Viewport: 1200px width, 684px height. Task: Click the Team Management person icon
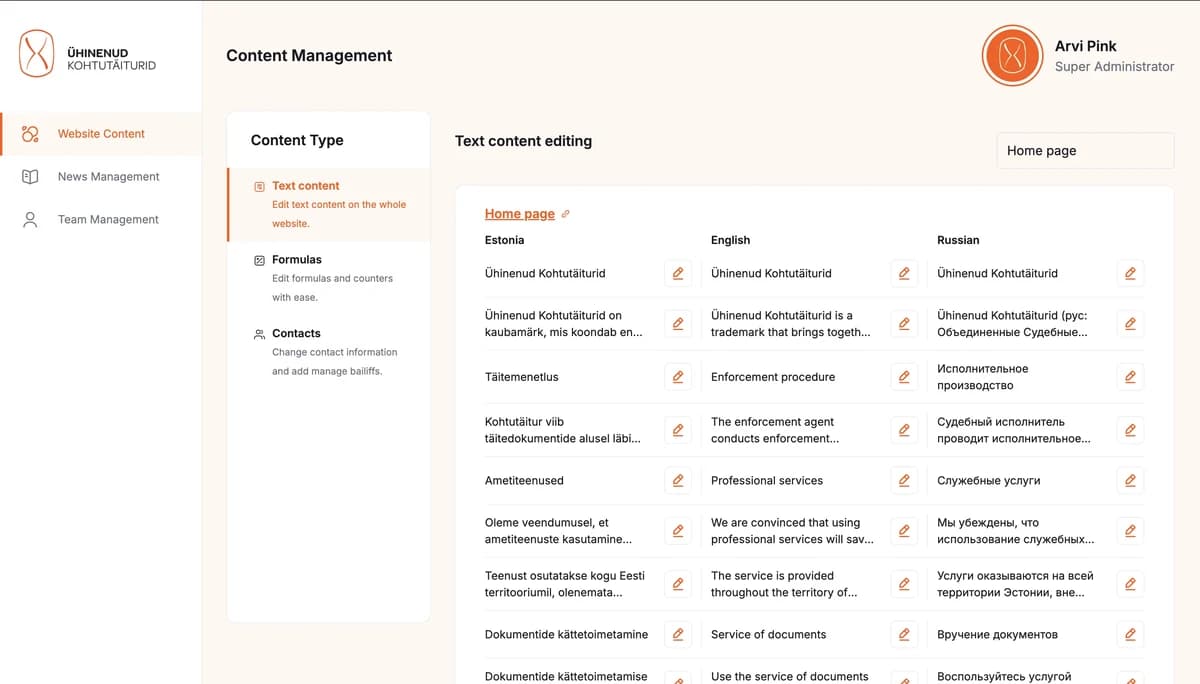(x=30, y=220)
